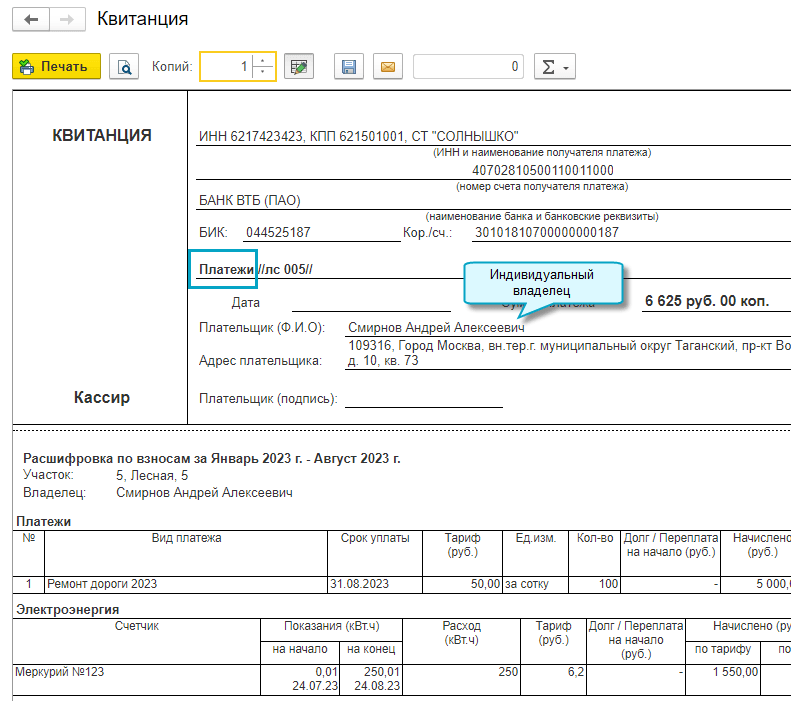The image size is (791, 701).
Task: Increase copy count with up stepper
Action: click(x=263, y=61)
